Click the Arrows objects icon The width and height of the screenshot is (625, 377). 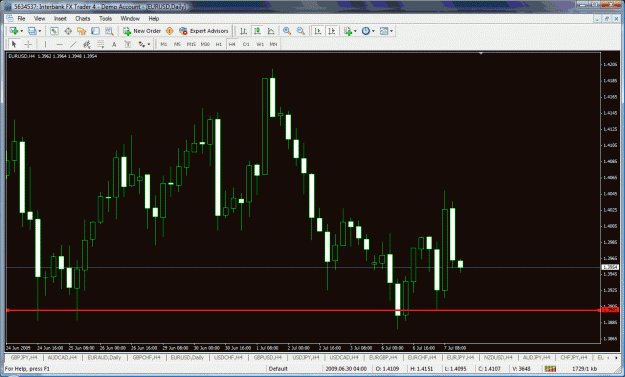coord(142,44)
